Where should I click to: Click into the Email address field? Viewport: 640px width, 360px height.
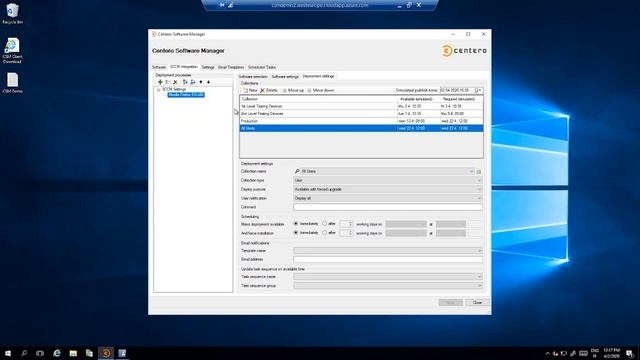pos(388,259)
